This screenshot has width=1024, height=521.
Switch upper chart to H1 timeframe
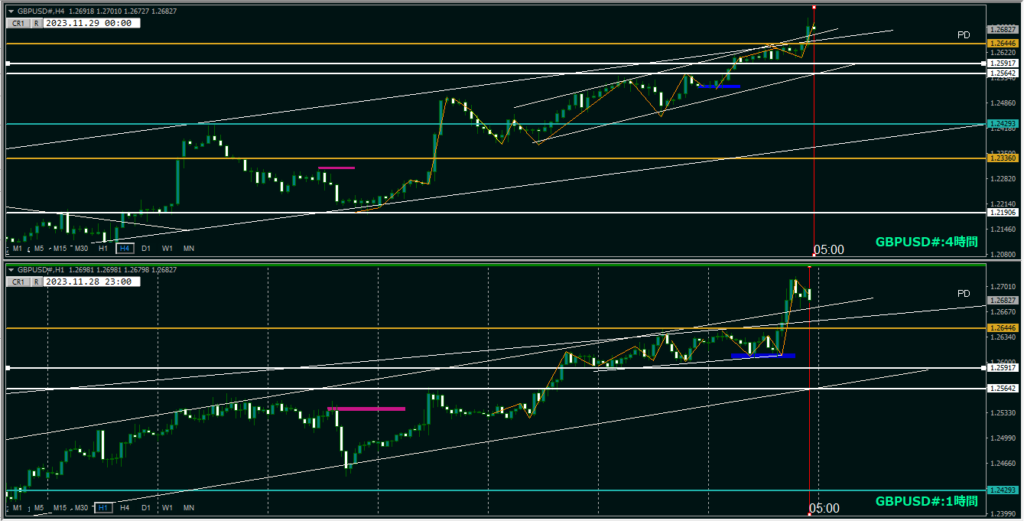103,248
